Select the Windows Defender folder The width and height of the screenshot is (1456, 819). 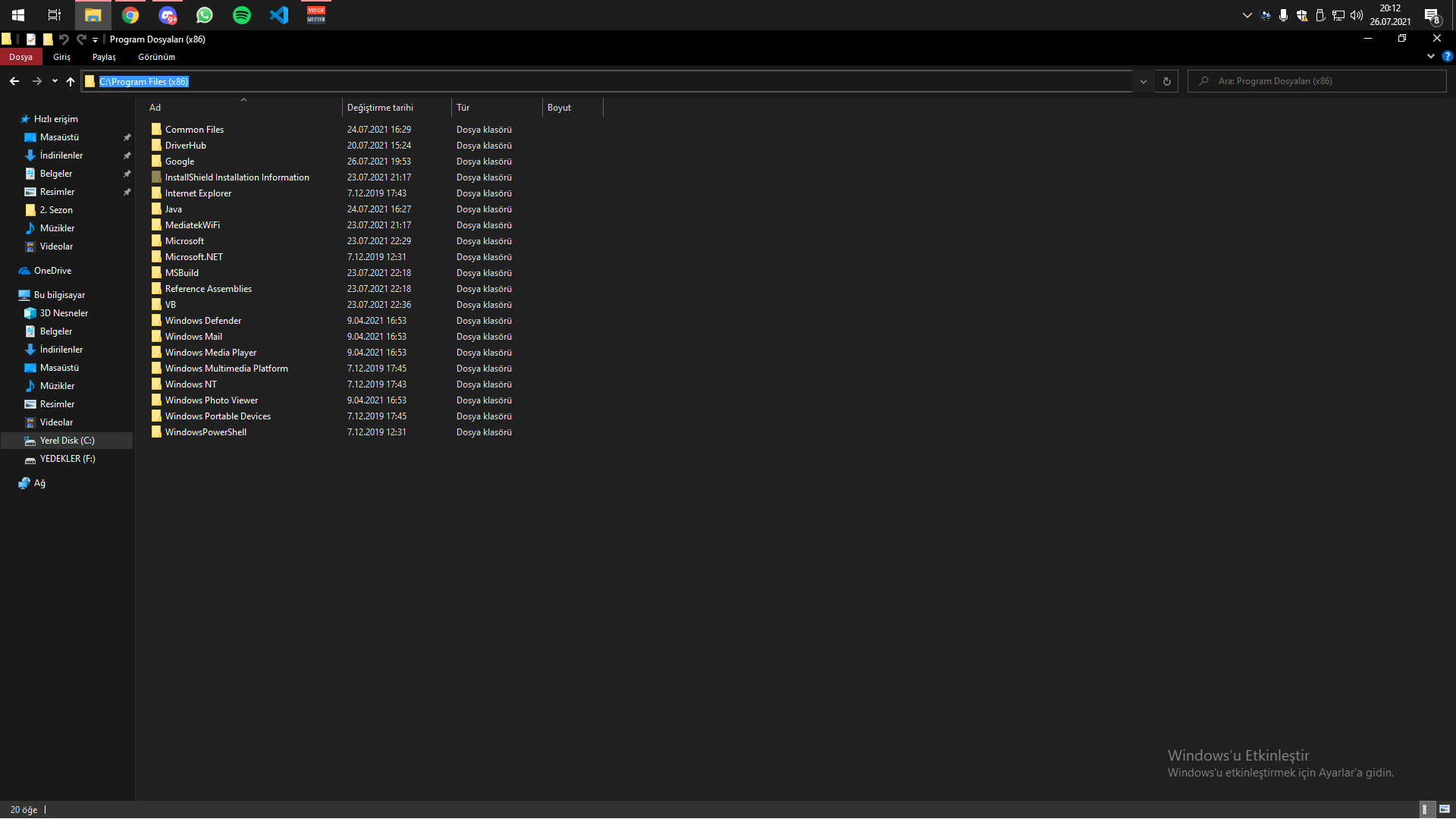tap(202, 321)
